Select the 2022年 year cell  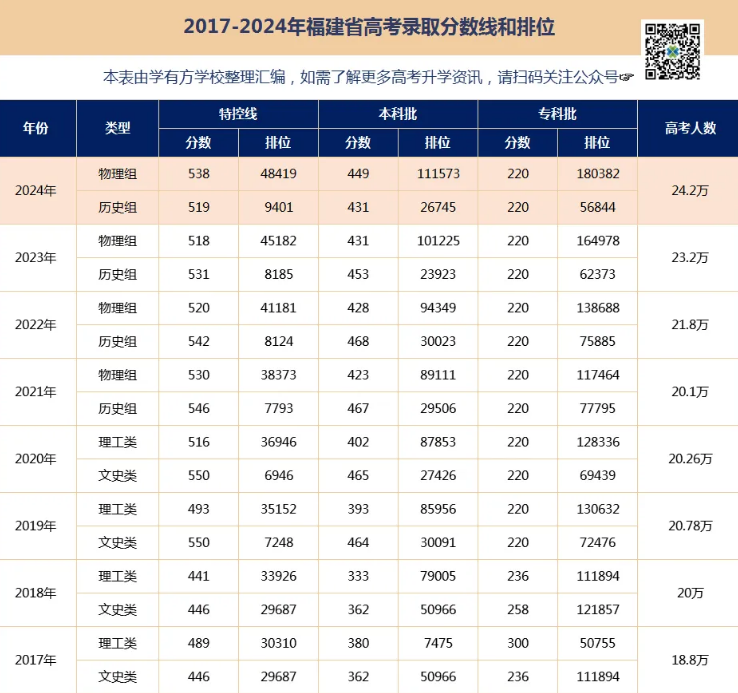[x=36, y=325]
